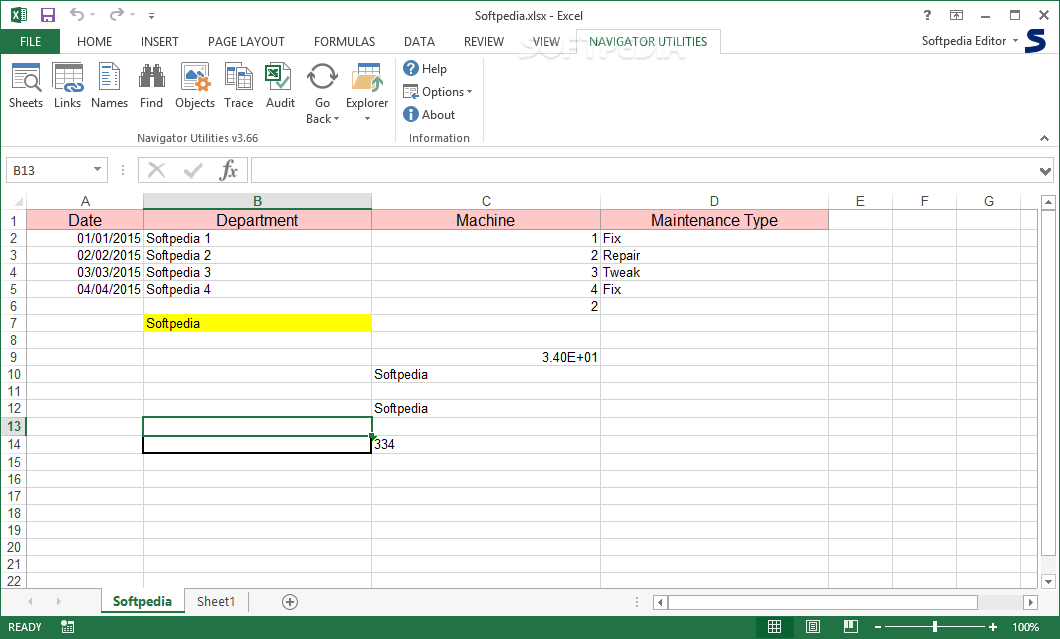
Task: Click the Insert Function fx button
Action: tap(228, 170)
